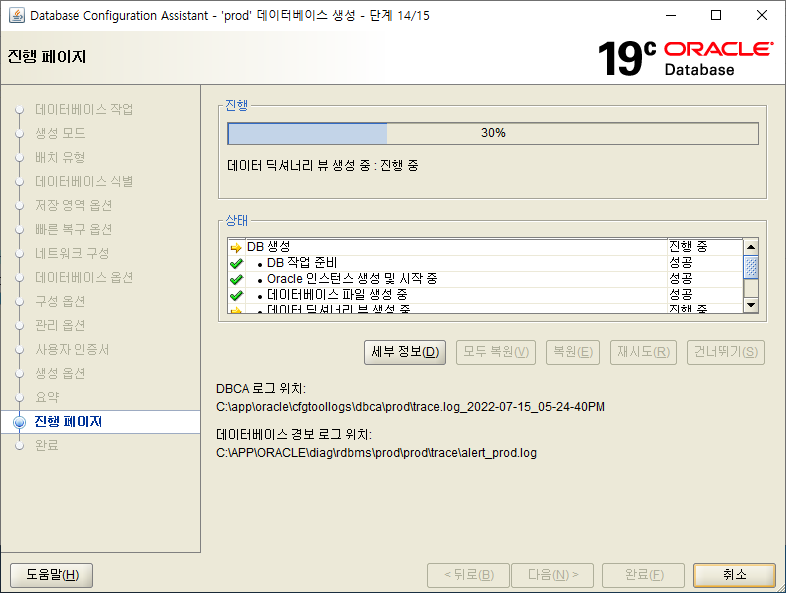Image resolution: width=786 pixels, height=593 pixels.
Task: Click the 복원(E) button
Action: tap(573, 352)
